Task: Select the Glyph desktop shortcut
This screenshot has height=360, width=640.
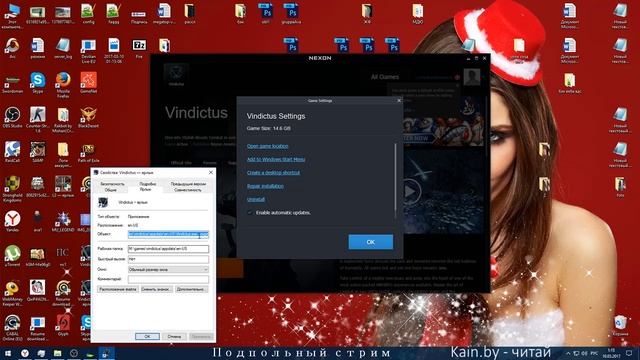Action: coord(63,326)
